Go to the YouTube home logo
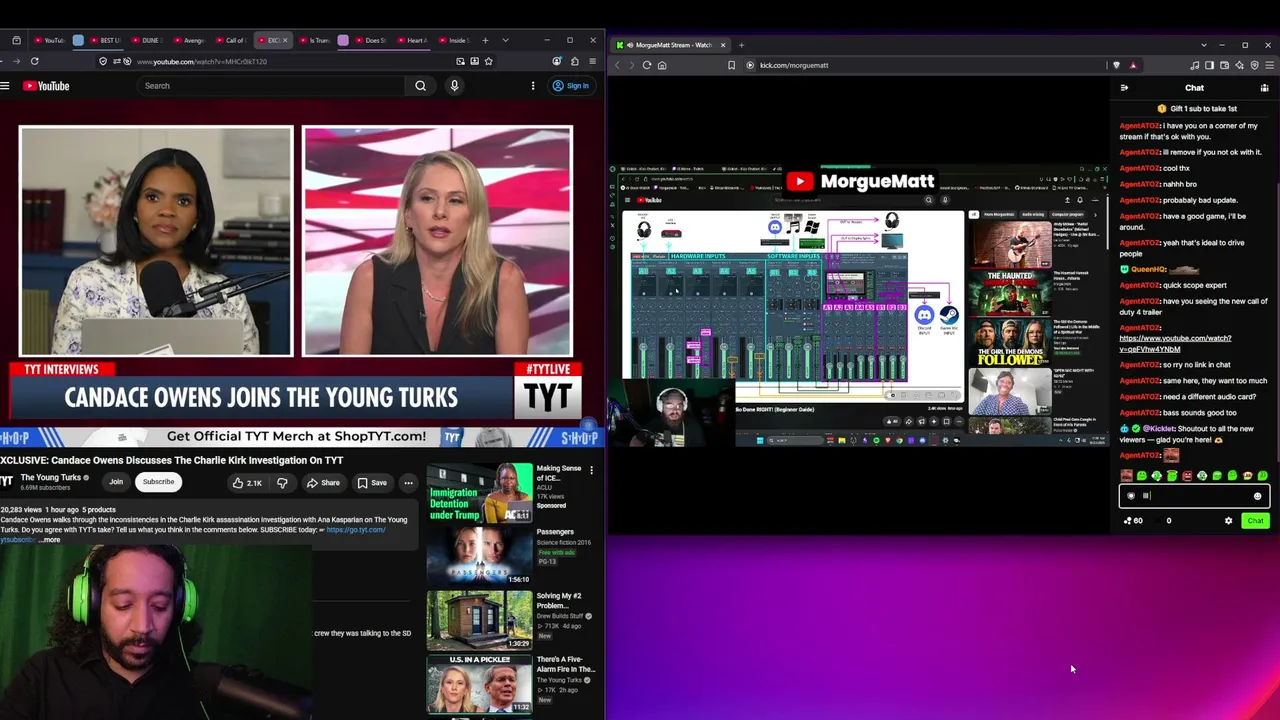This screenshot has width=1280, height=720. (x=46, y=86)
